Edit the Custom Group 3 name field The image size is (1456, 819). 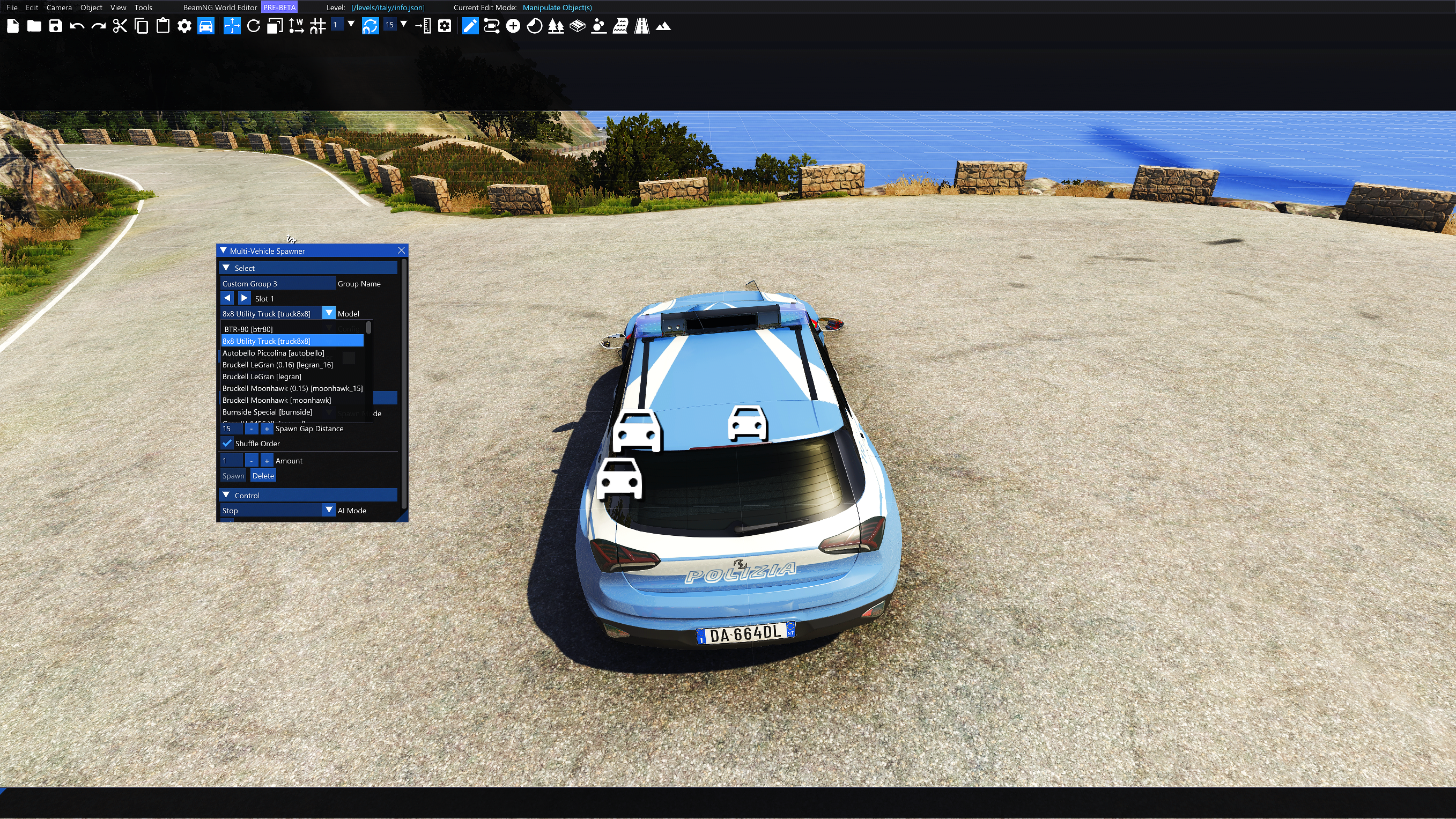tap(277, 283)
